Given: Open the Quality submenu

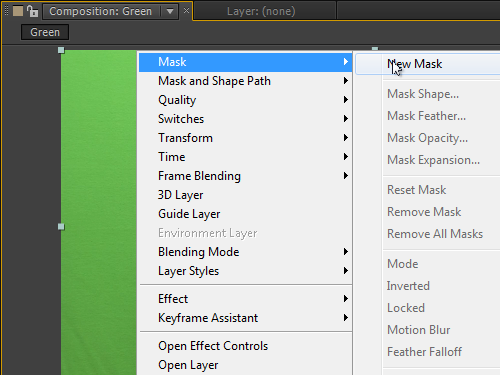Looking at the screenshot, I should pyautogui.click(x=245, y=100).
